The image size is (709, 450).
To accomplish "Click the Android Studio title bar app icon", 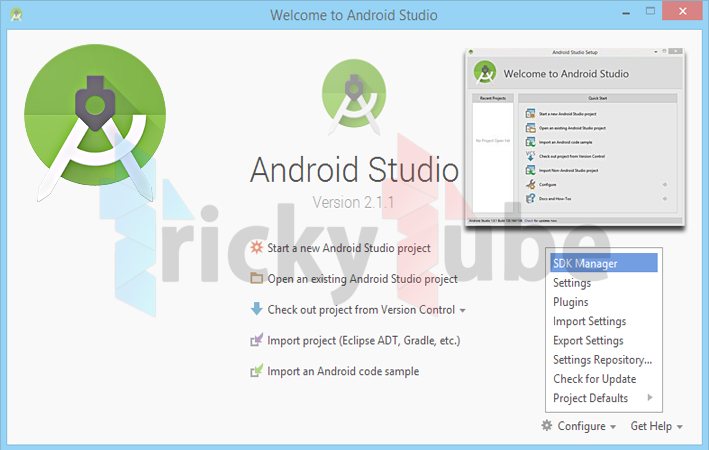I will click(17, 14).
